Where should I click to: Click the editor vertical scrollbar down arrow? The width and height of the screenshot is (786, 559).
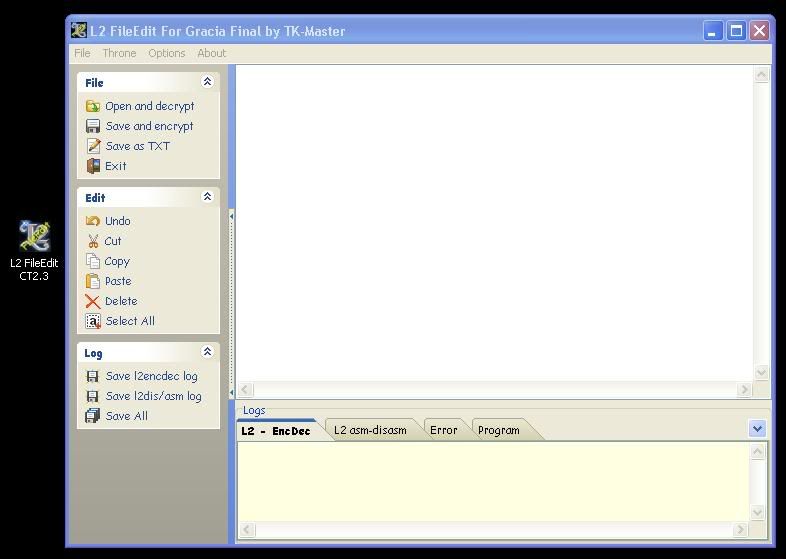click(761, 373)
